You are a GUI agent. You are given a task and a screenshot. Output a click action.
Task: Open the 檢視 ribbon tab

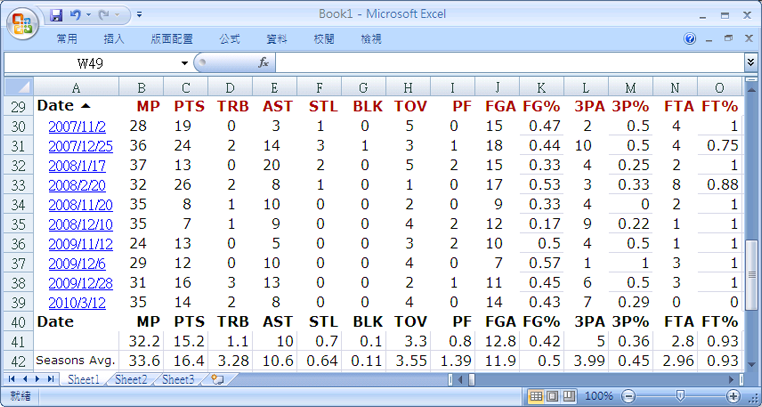[x=371, y=39]
